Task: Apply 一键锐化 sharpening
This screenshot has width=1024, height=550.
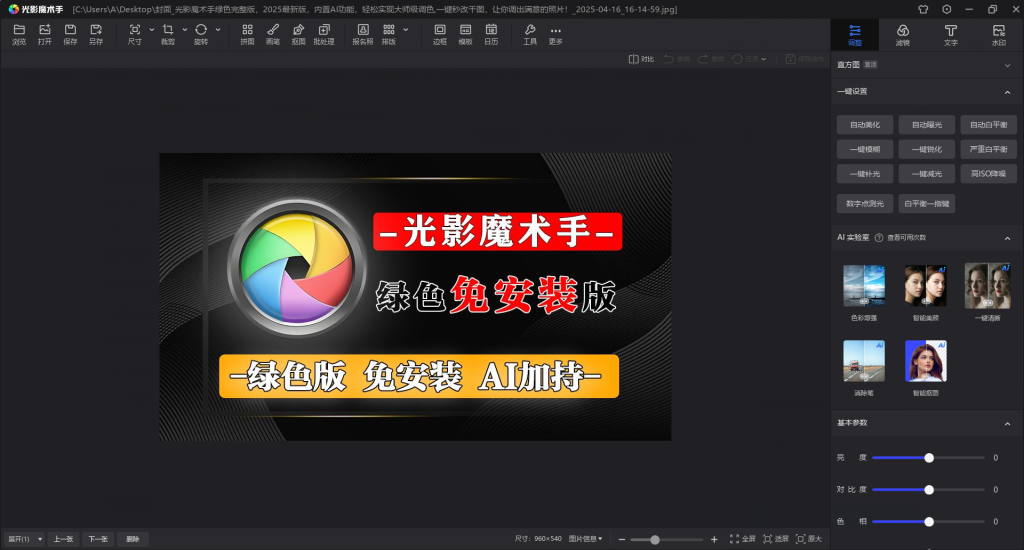Action: coord(927,150)
